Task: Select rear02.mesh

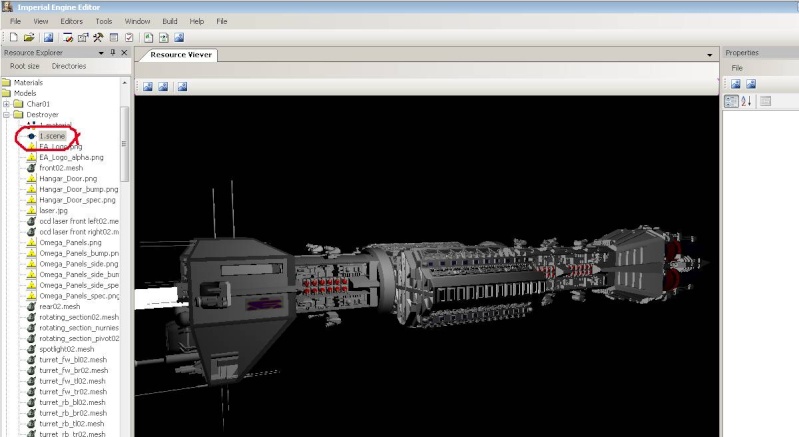Action: (60, 307)
